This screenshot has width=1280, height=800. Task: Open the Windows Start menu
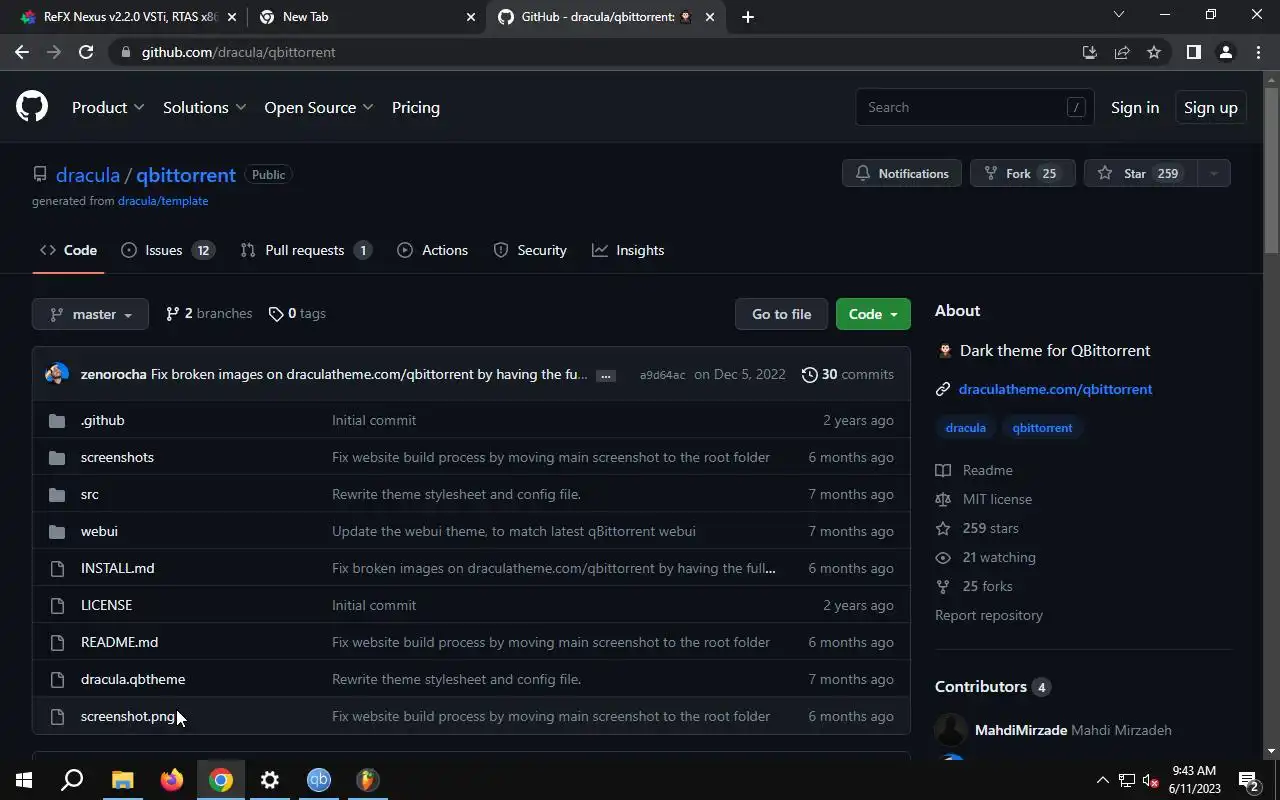(x=24, y=780)
